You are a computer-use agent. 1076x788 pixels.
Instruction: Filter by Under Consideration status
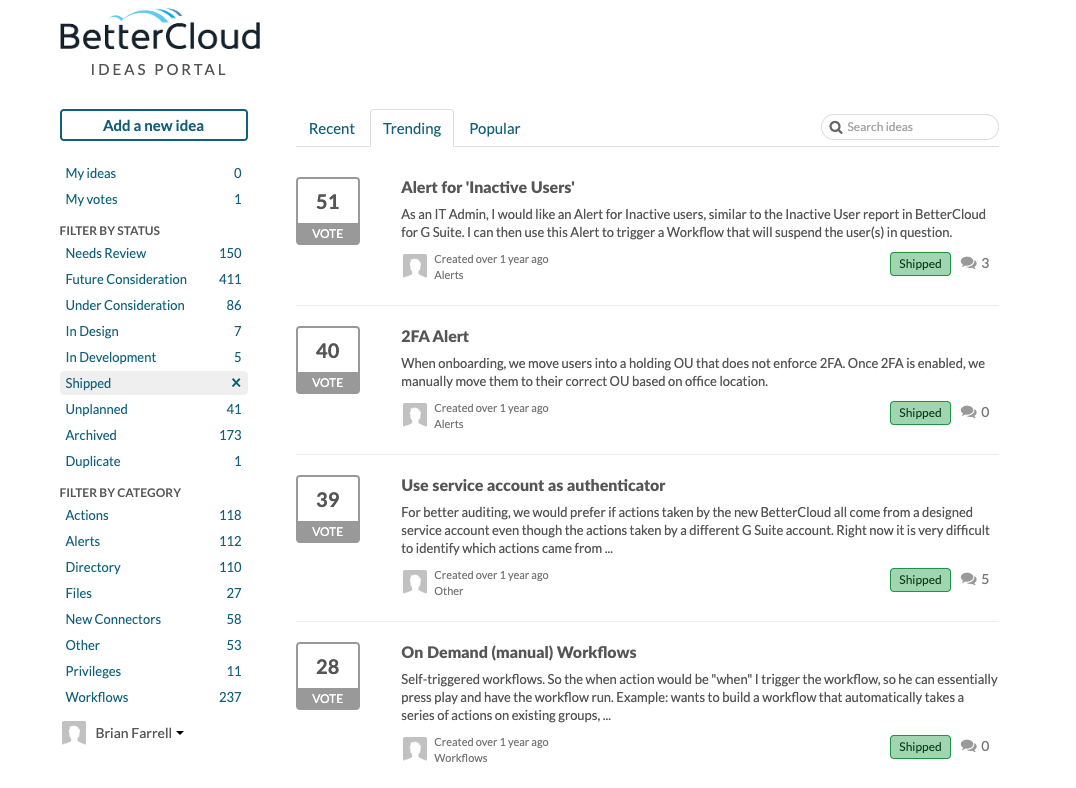point(154,305)
